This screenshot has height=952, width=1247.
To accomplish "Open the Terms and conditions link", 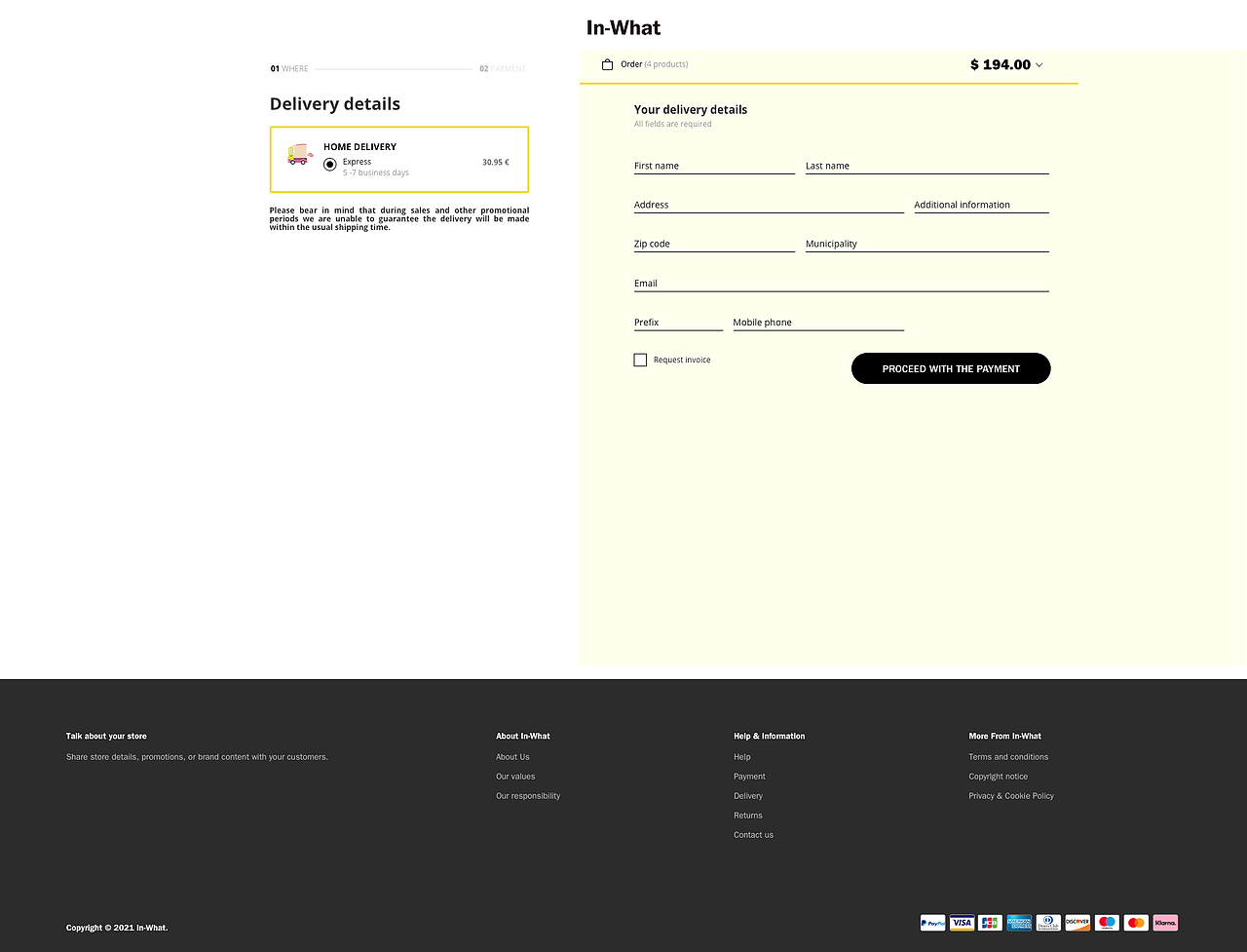I will 1008,757.
